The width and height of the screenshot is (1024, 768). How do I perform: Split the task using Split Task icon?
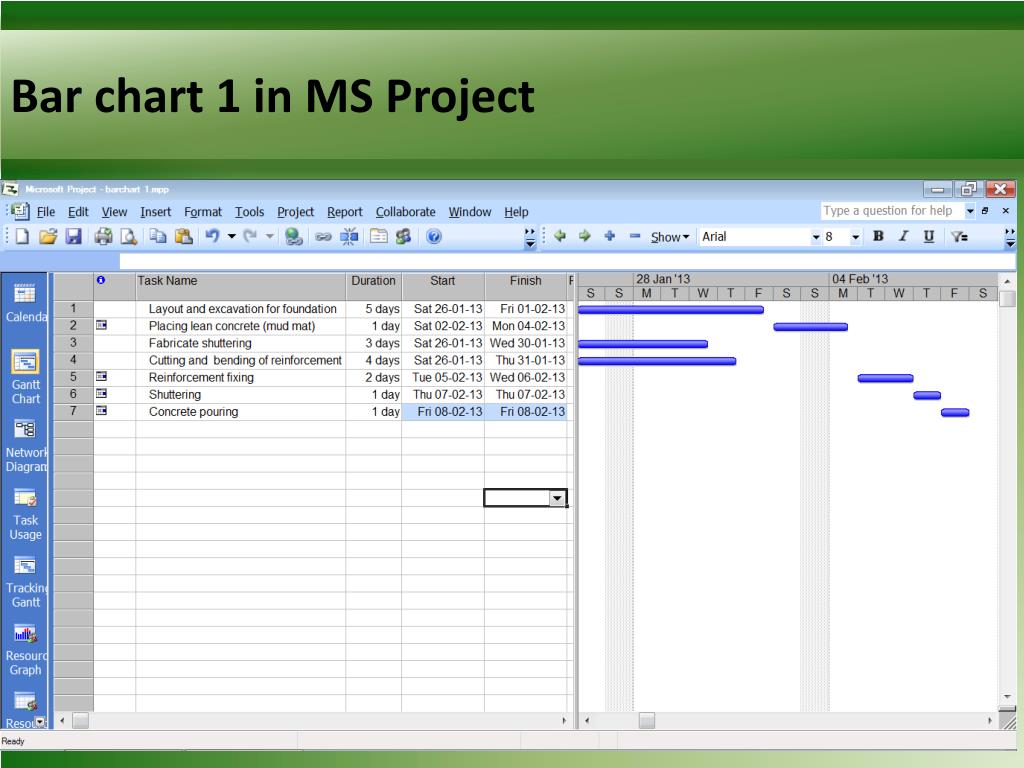349,236
